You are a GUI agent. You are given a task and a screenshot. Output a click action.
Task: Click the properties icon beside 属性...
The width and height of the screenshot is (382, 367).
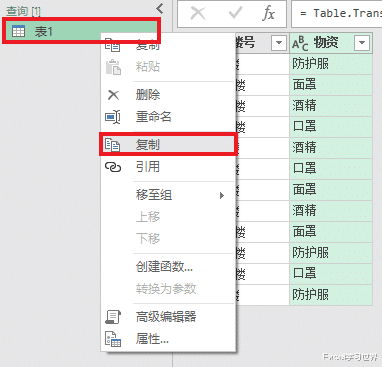(113, 339)
